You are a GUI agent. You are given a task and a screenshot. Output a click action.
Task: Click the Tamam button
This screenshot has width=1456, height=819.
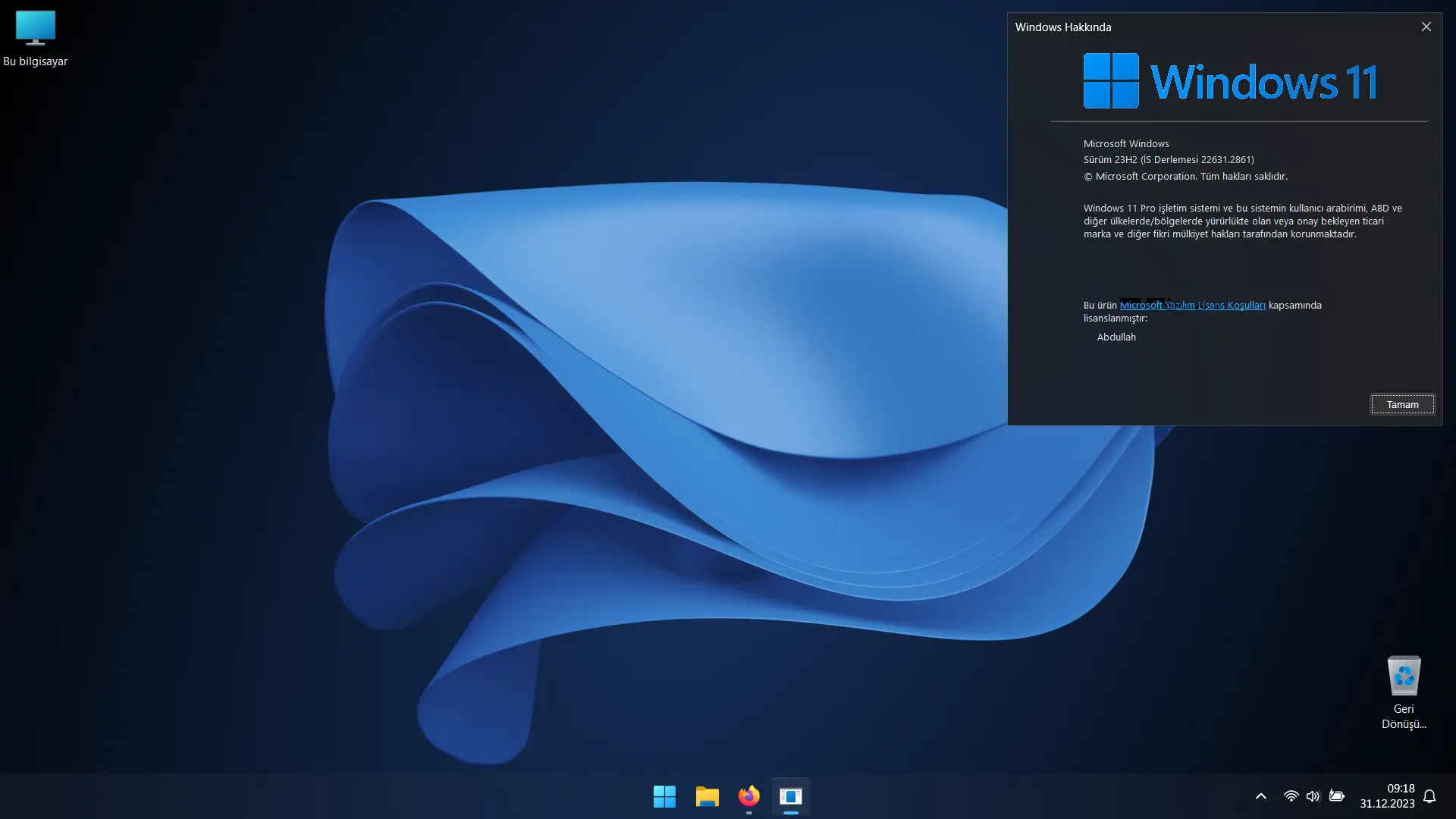pos(1402,404)
